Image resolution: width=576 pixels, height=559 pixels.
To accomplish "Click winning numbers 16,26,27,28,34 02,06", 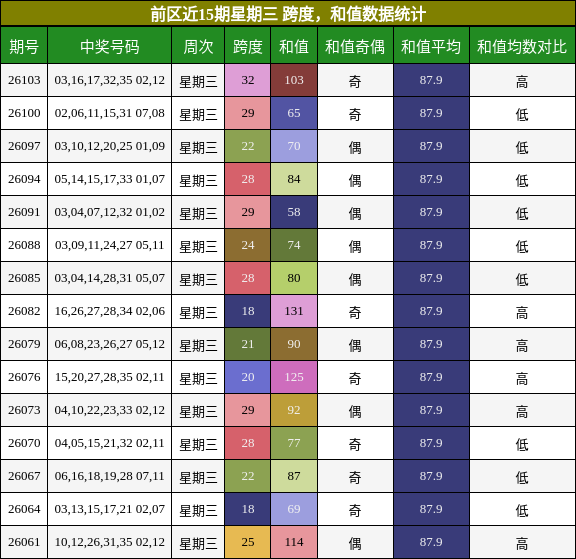I will (109, 311).
